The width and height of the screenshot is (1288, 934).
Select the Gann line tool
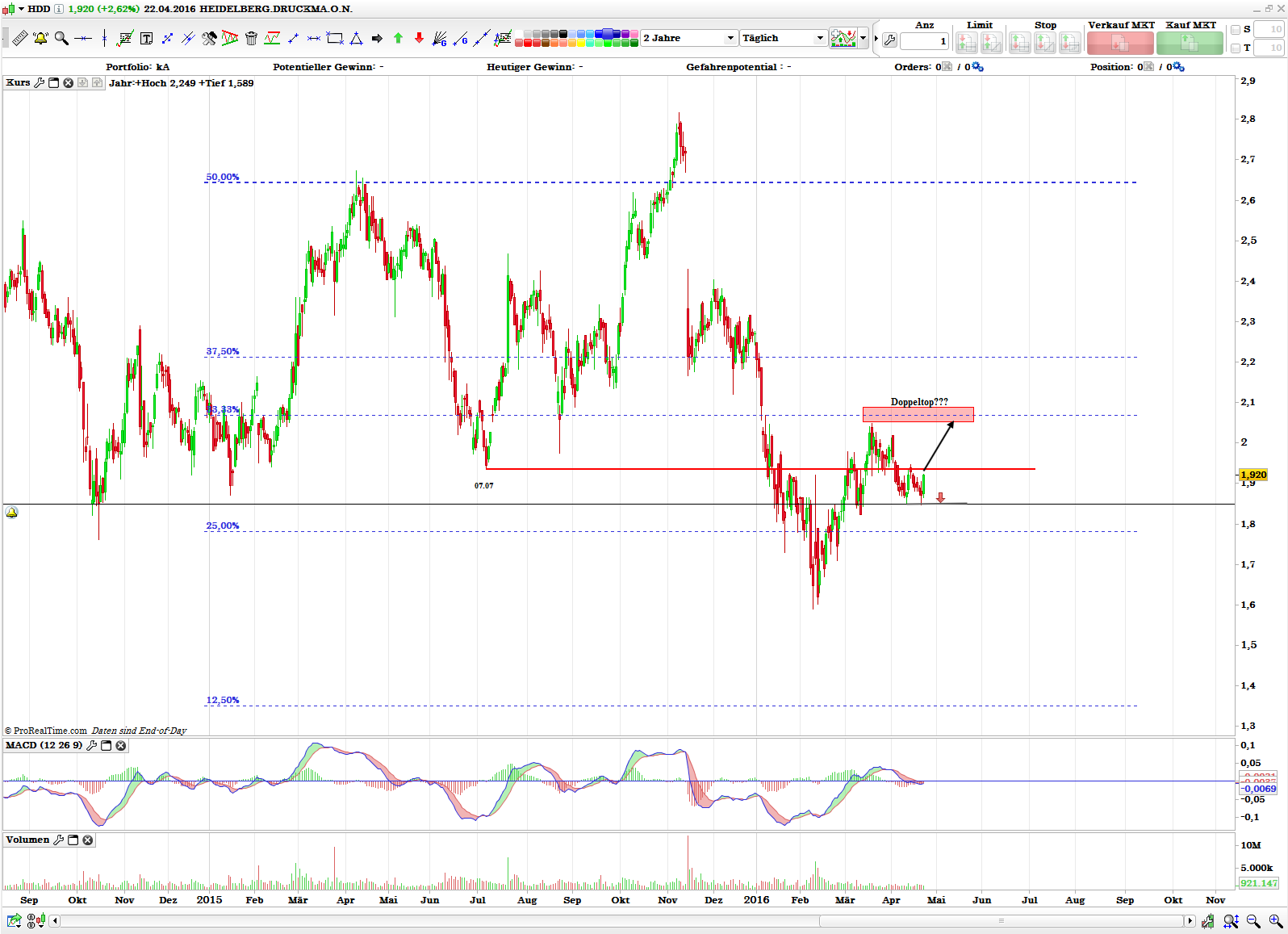461,38
